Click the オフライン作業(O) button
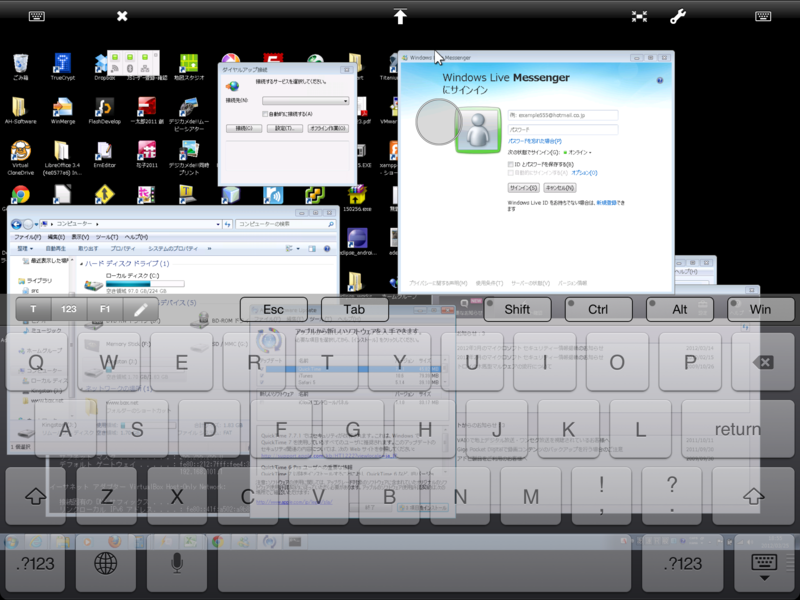Viewport: 800px width, 600px height. (328, 128)
